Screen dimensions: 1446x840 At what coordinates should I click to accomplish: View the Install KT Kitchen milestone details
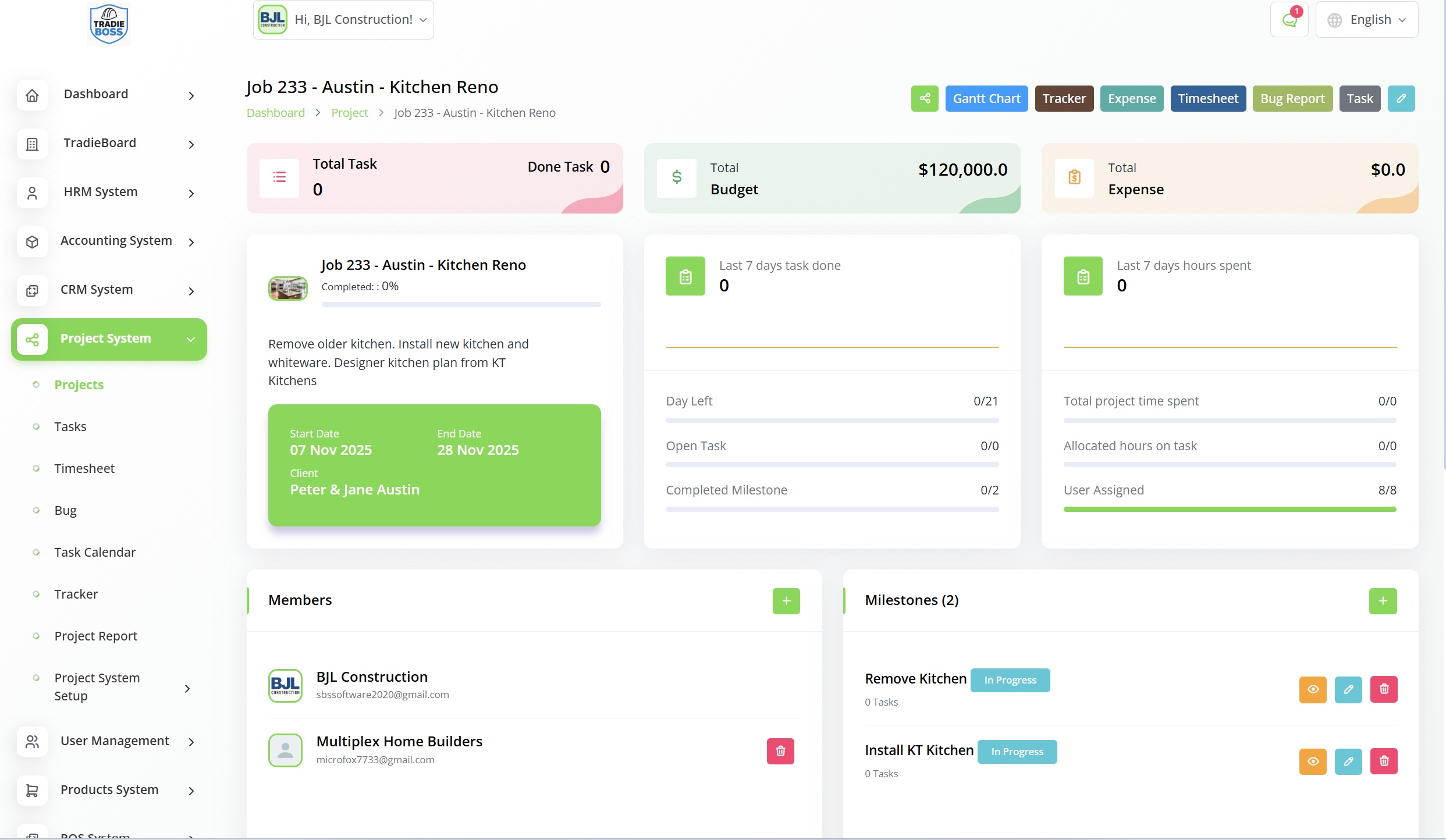[1313, 761]
